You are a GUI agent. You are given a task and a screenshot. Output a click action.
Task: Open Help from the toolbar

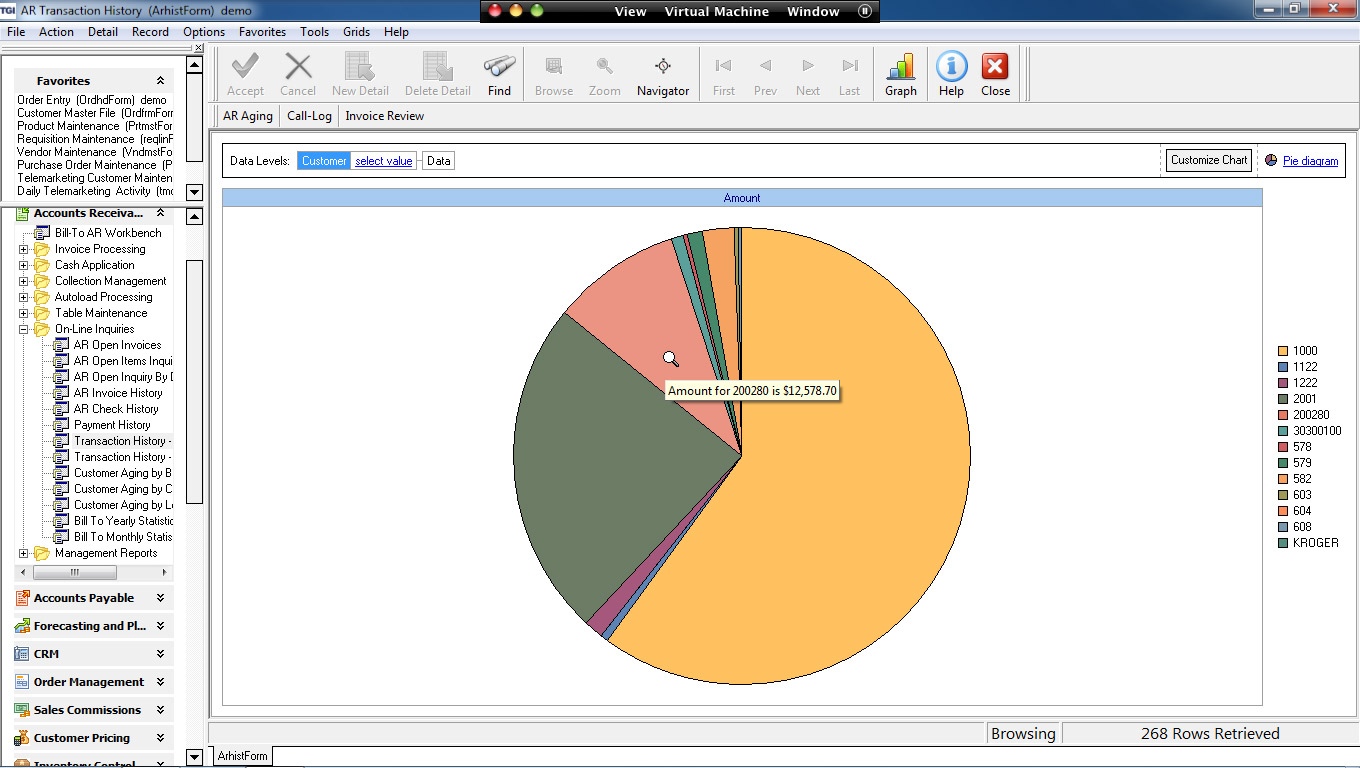coord(951,67)
